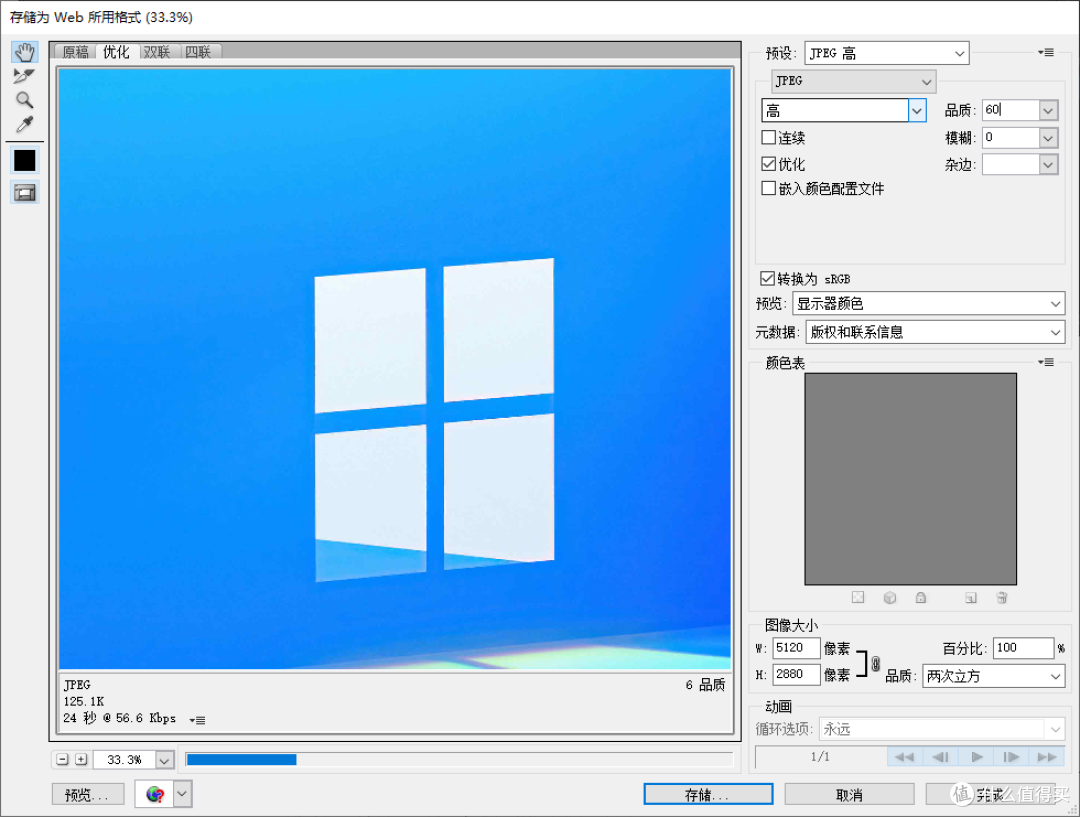Open the optimize panel flyout menu

(1046, 52)
